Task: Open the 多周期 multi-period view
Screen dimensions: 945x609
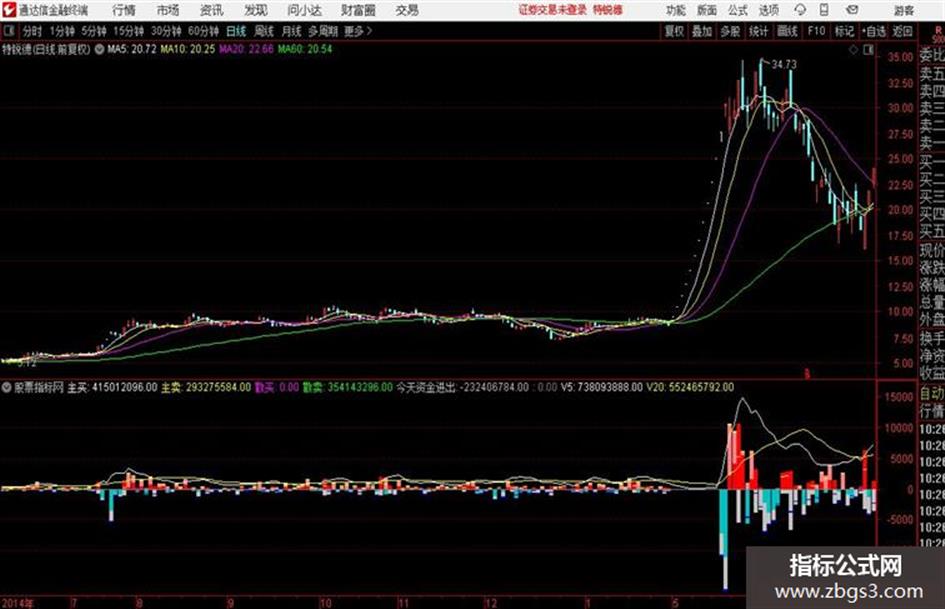Action: 323,31
